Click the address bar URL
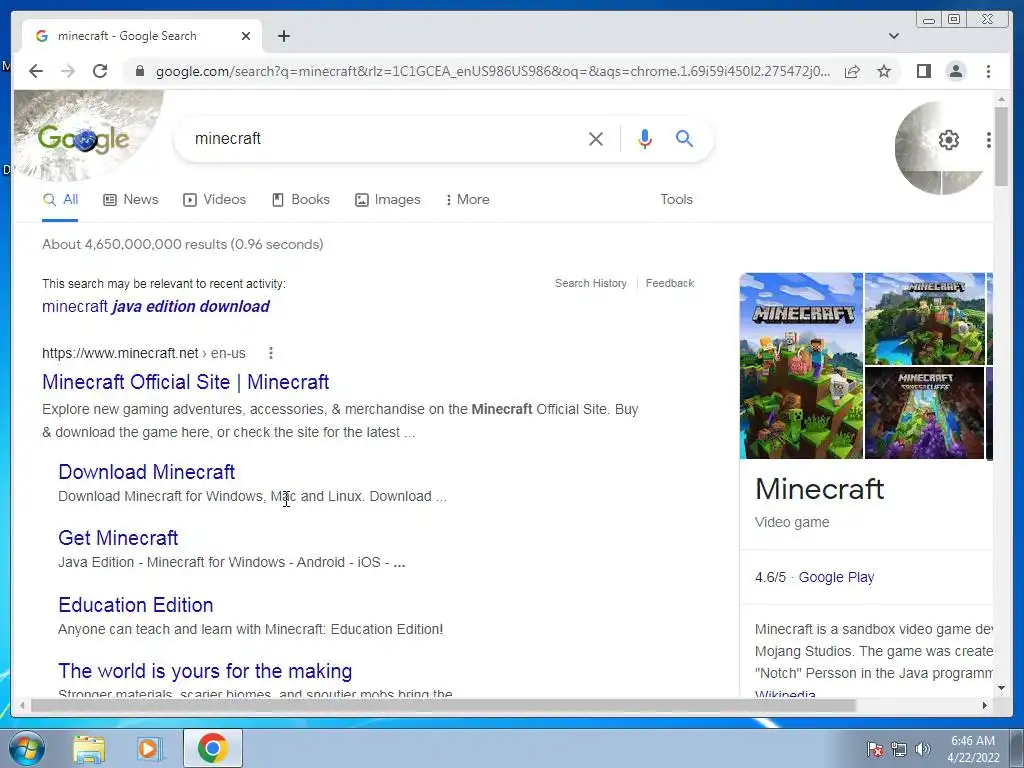This screenshot has height=768, width=1024. pos(493,71)
